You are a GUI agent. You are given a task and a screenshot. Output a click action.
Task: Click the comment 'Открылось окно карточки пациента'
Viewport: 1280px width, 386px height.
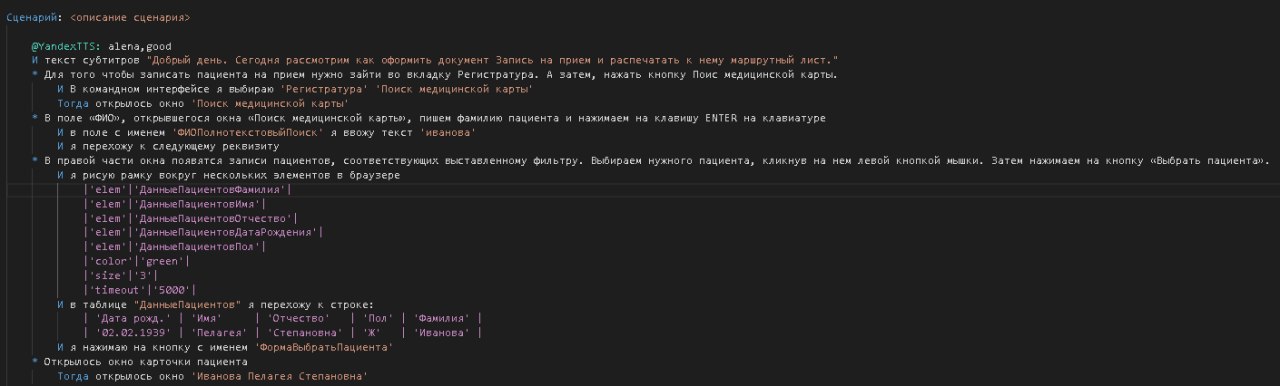coord(139,361)
